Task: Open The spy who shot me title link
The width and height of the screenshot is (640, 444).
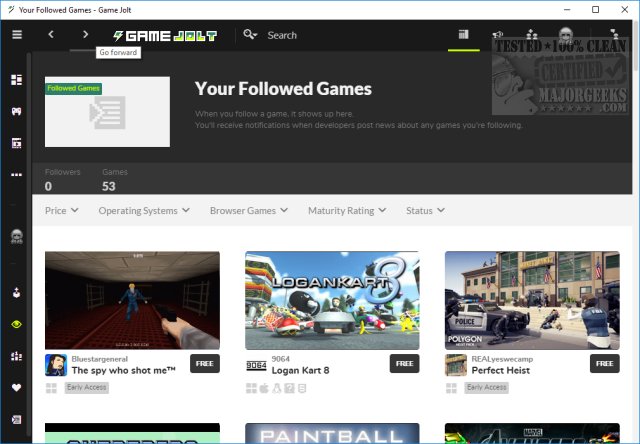Action: tap(124, 371)
